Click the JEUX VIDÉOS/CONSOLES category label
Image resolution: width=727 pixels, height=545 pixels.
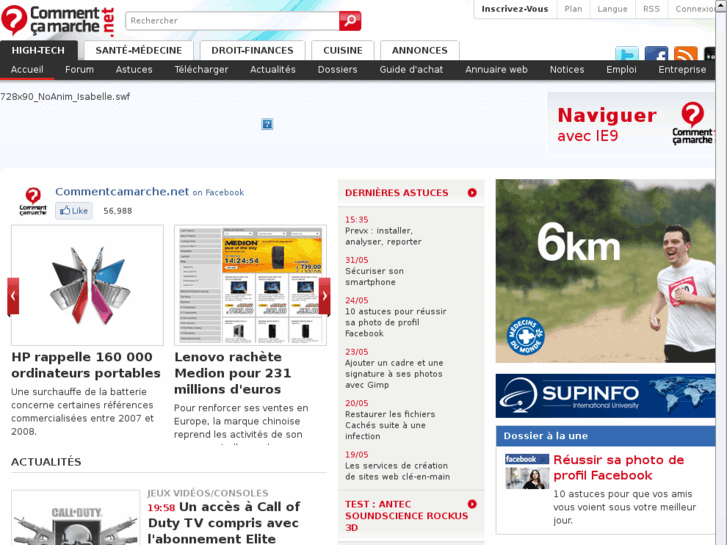(x=208, y=493)
